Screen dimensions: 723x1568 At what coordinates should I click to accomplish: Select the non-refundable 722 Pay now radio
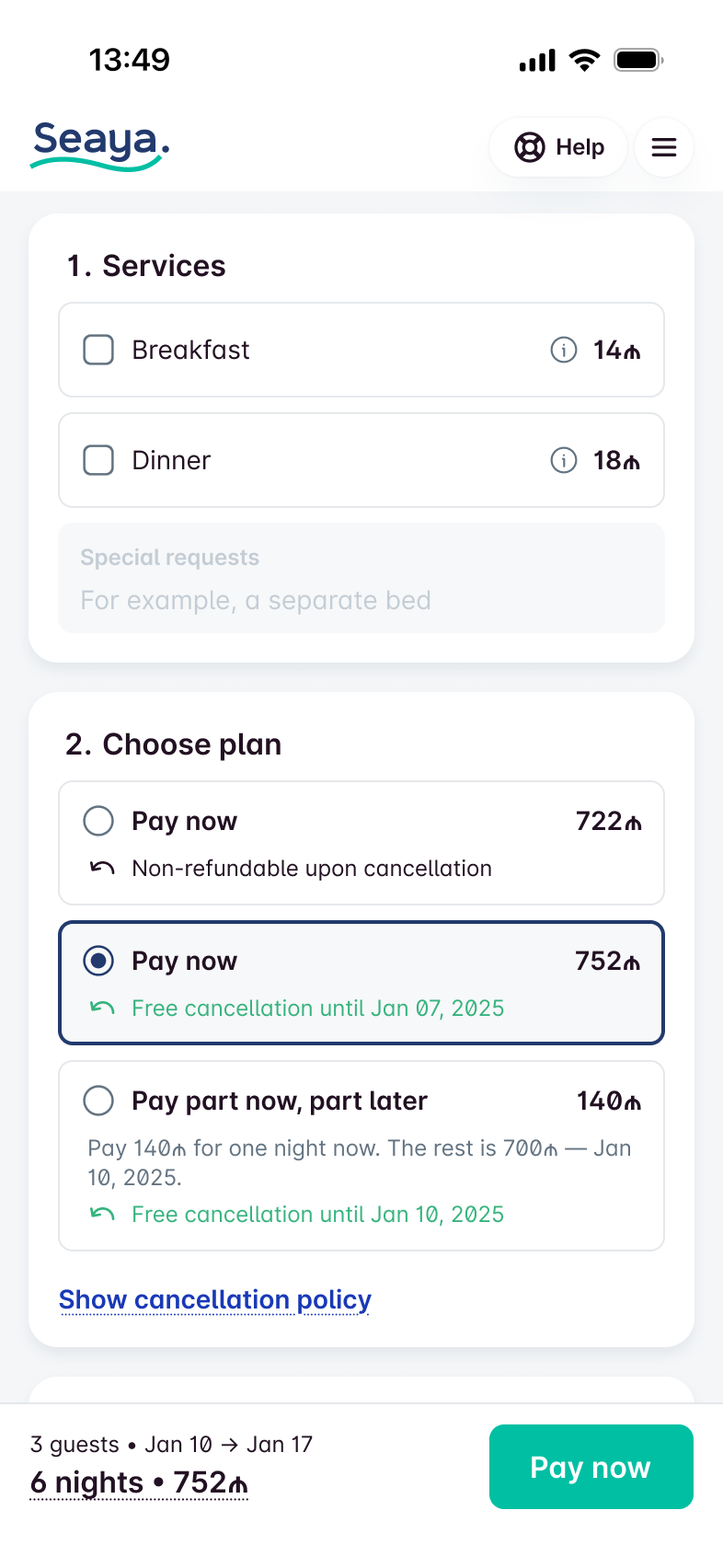pyautogui.click(x=98, y=821)
